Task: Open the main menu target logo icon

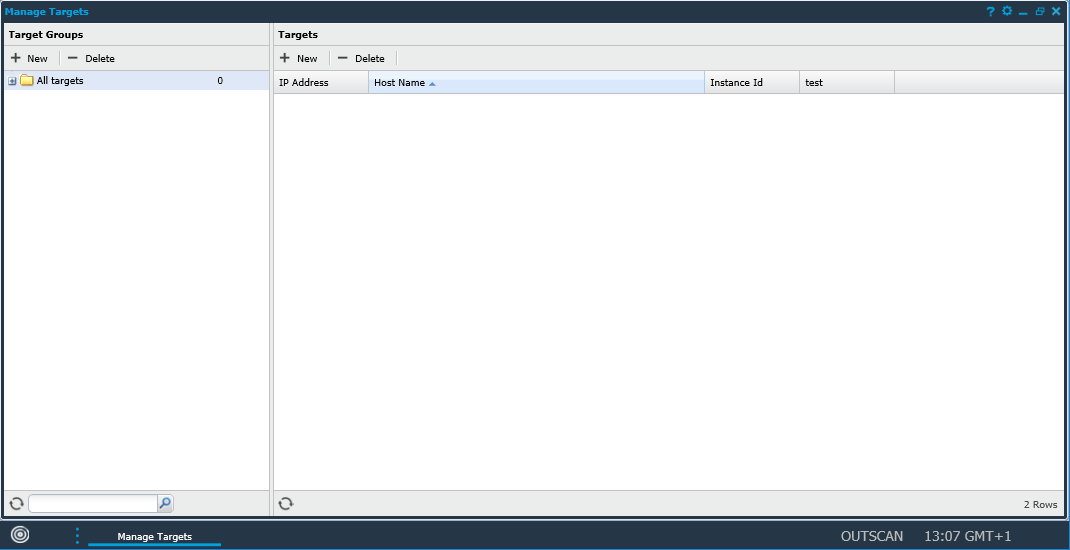Action: (20, 535)
